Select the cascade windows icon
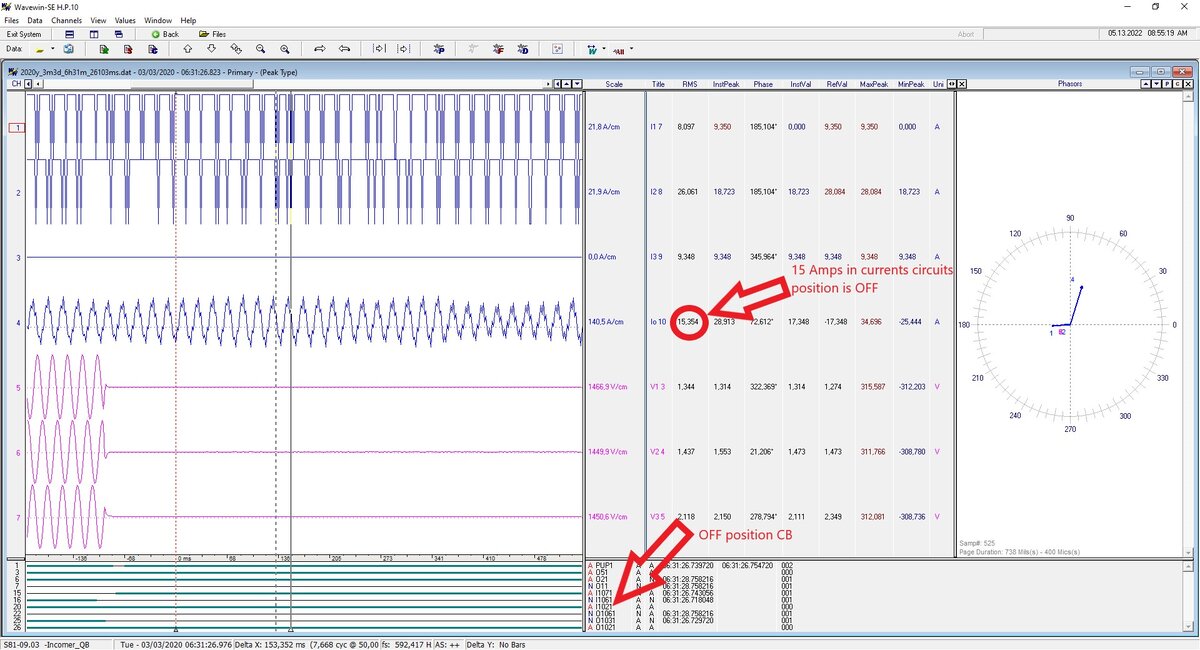The width and height of the screenshot is (1200, 650). coord(119,34)
